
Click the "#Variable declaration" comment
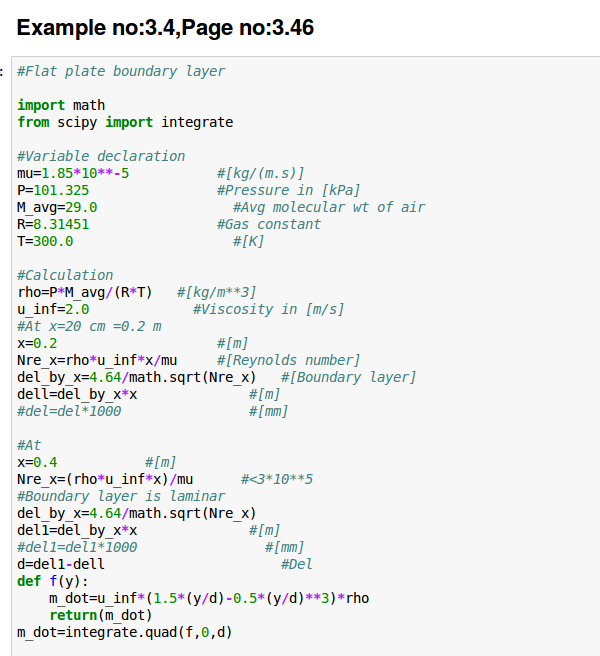click(101, 156)
